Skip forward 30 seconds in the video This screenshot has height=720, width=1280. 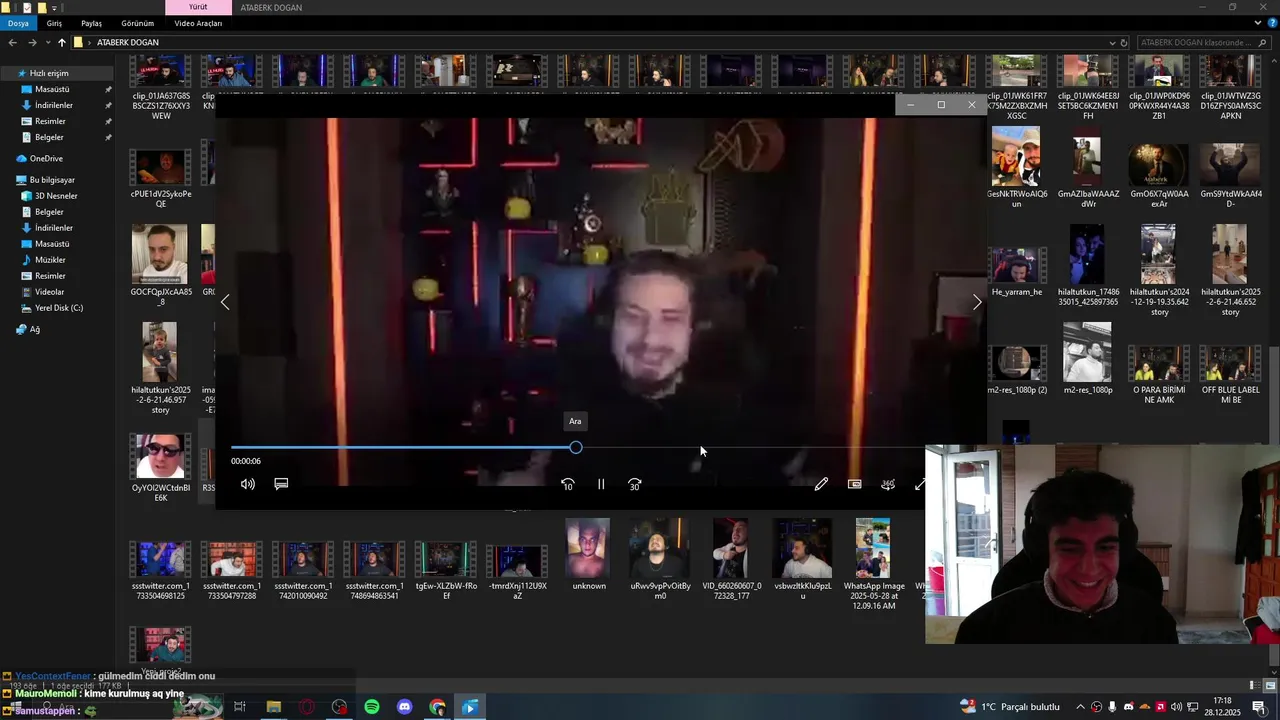634,484
